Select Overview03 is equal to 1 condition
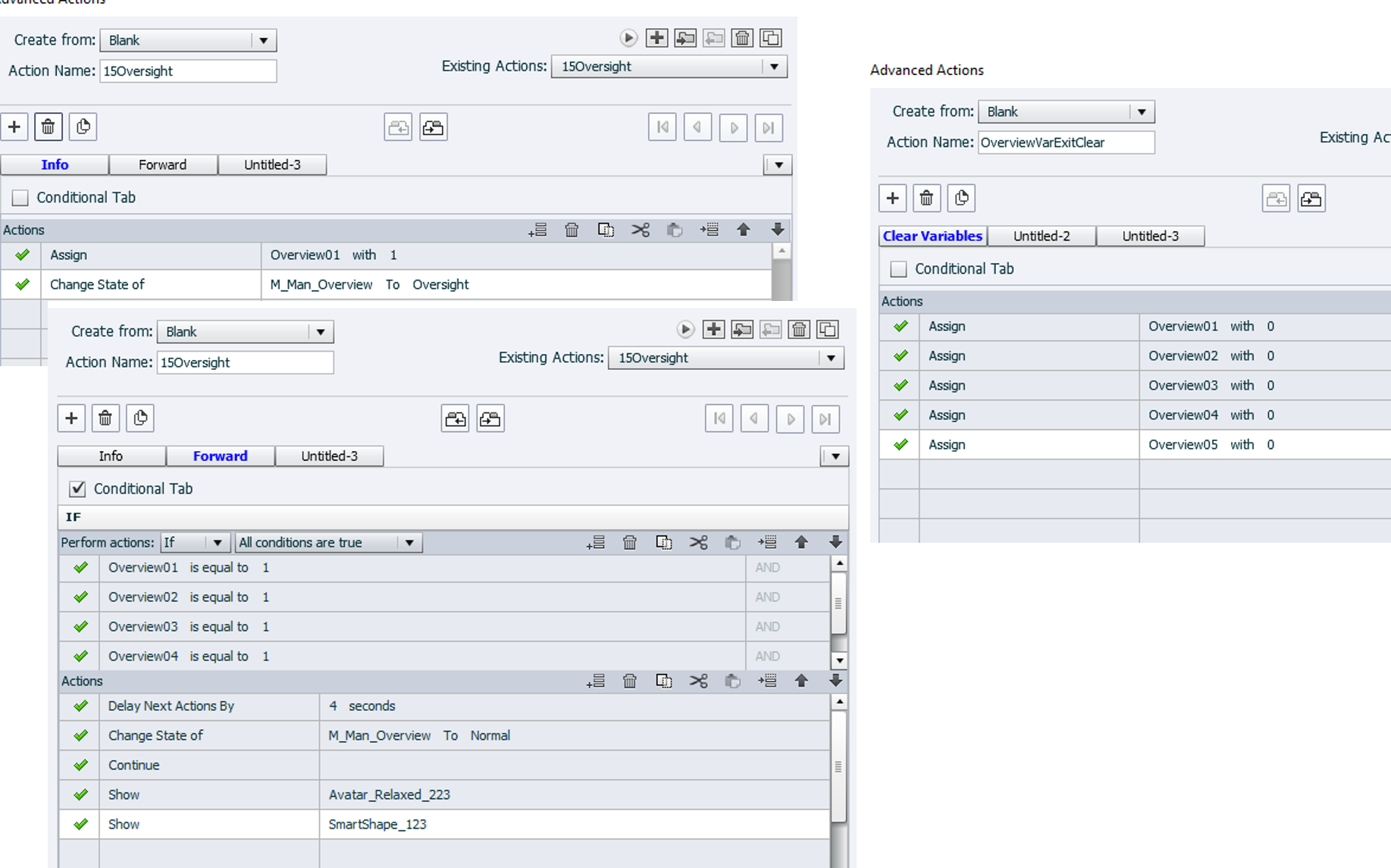This screenshot has height=868, width=1391. [x=445, y=627]
